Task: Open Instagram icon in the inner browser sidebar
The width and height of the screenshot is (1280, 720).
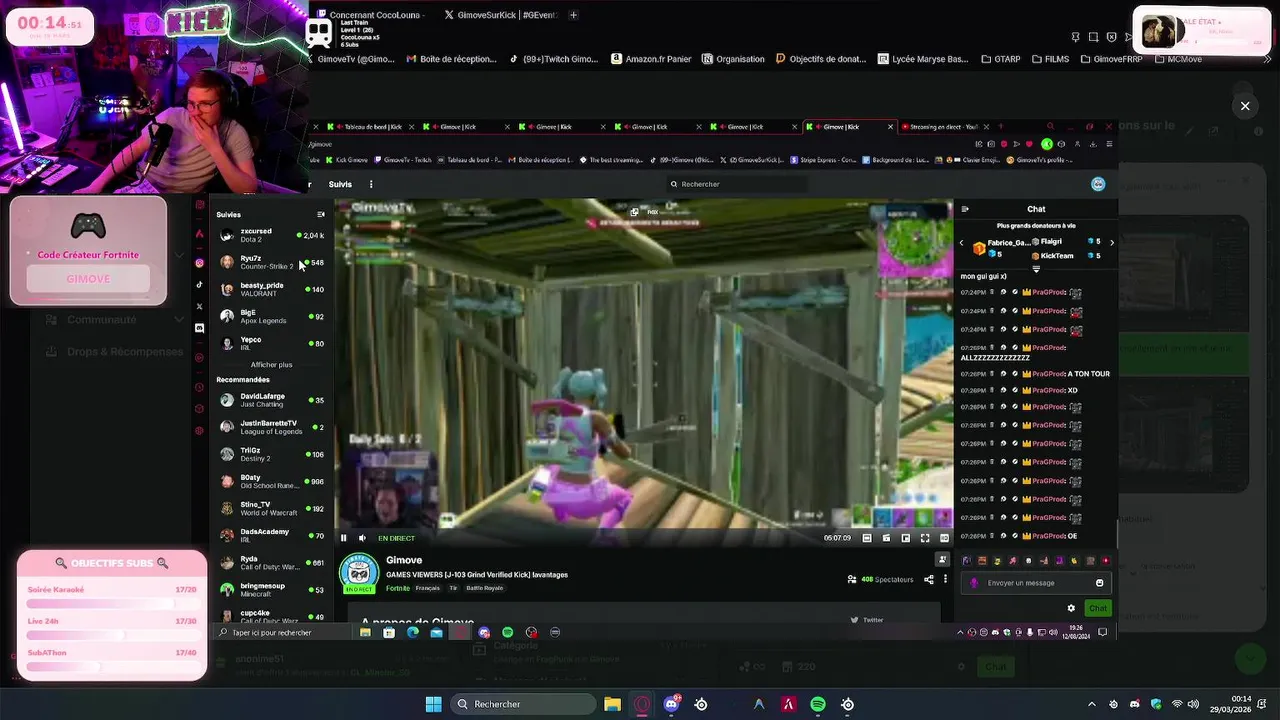Action: (x=200, y=263)
